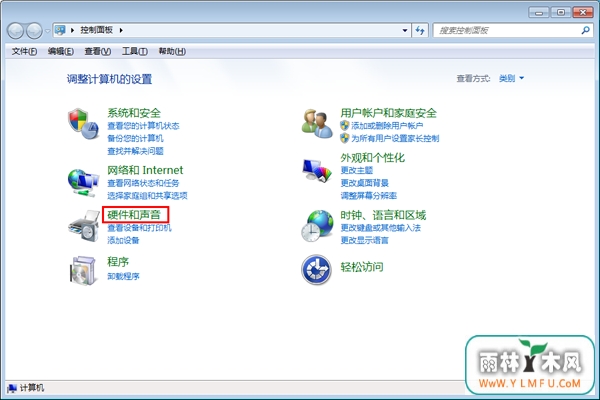This screenshot has height=400, width=600.
Task: Open the Network and Internet globe icon
Action: click(x=83, y=183)
